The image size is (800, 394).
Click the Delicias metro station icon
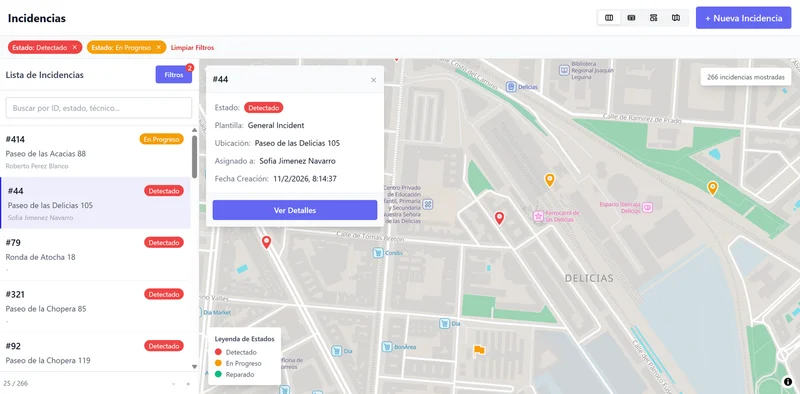click(511, 87)
